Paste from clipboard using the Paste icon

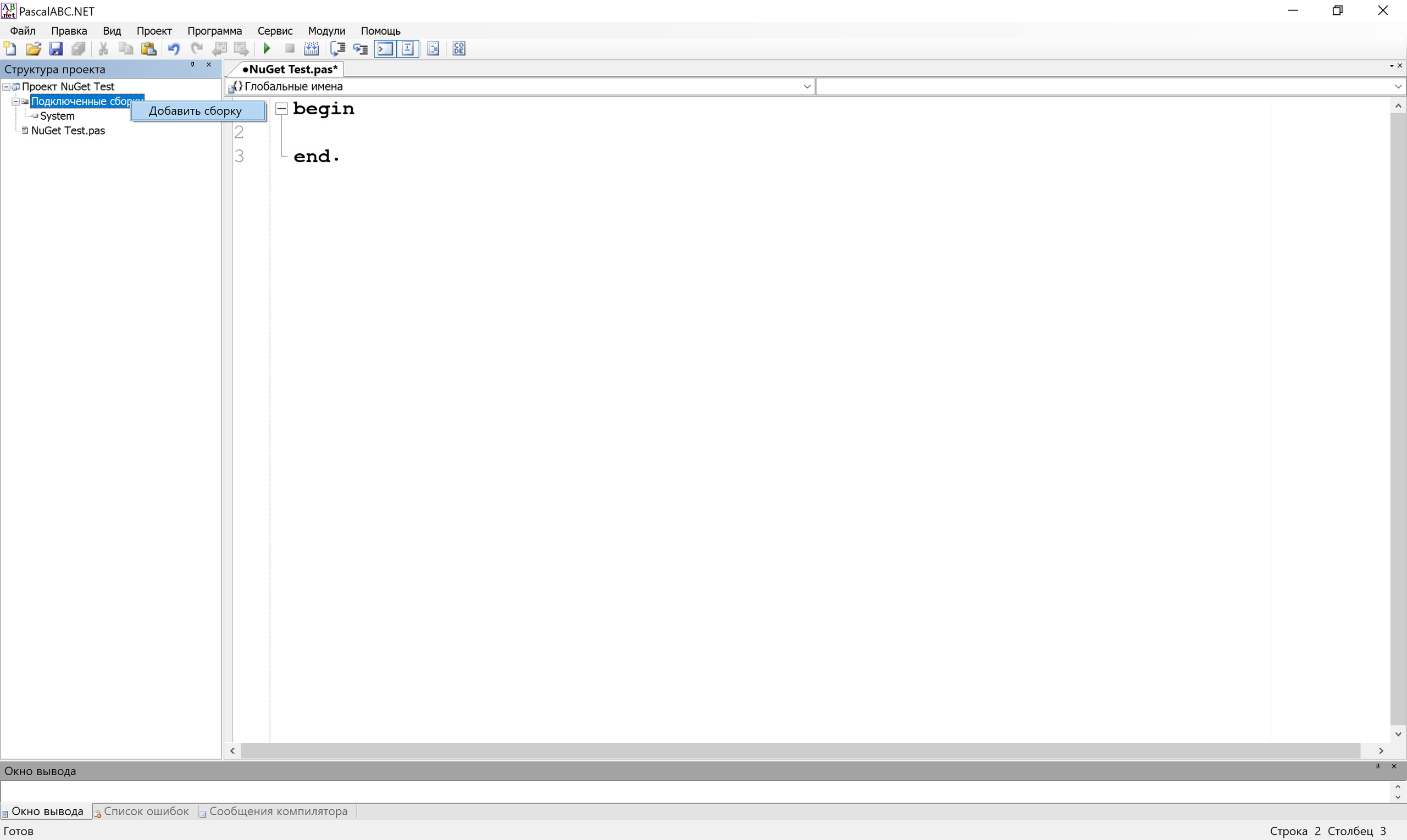coord(148,49)
